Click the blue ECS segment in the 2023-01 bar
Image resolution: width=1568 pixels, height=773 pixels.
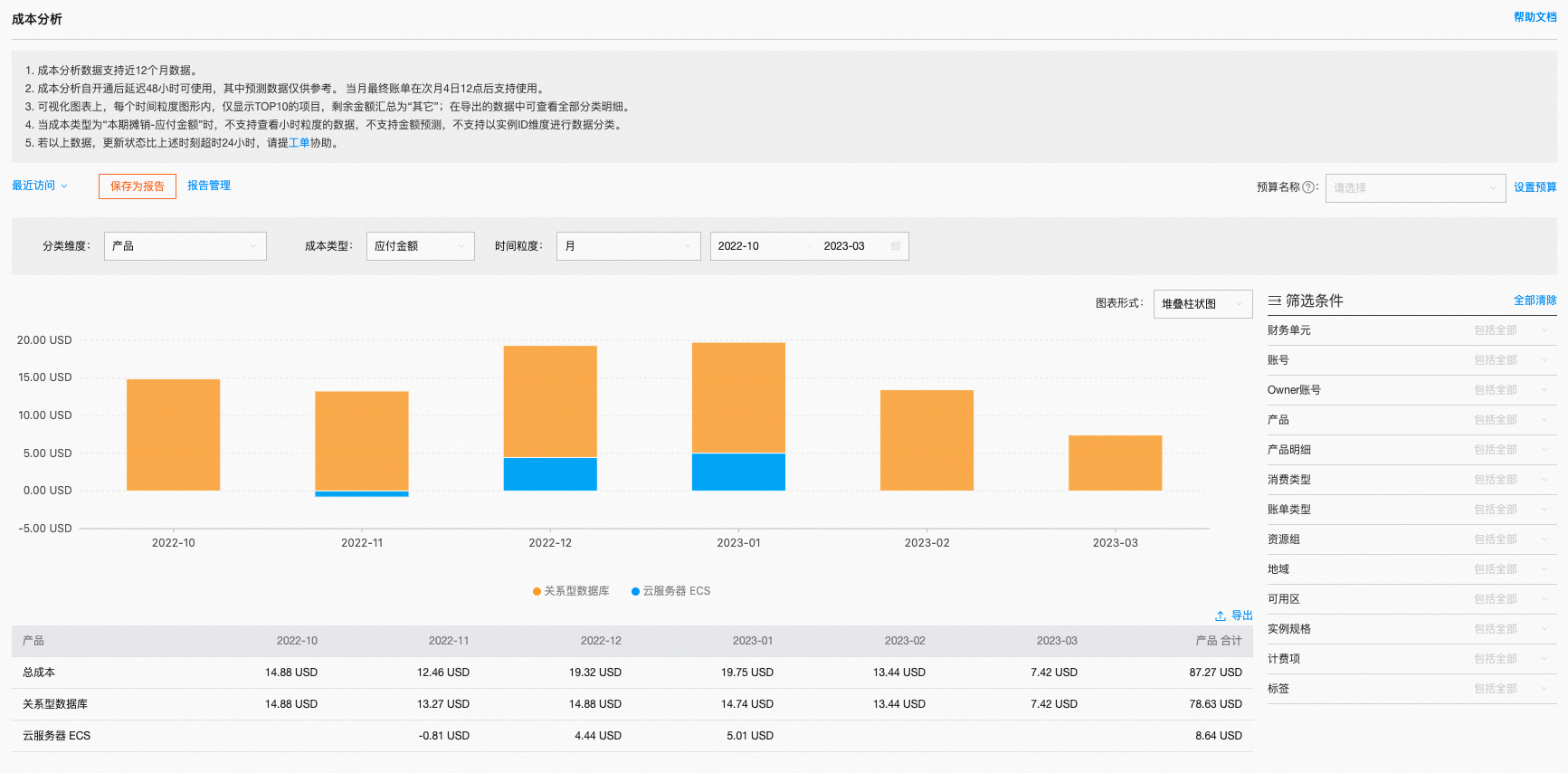pyautogui.click(x=738, y=472)
